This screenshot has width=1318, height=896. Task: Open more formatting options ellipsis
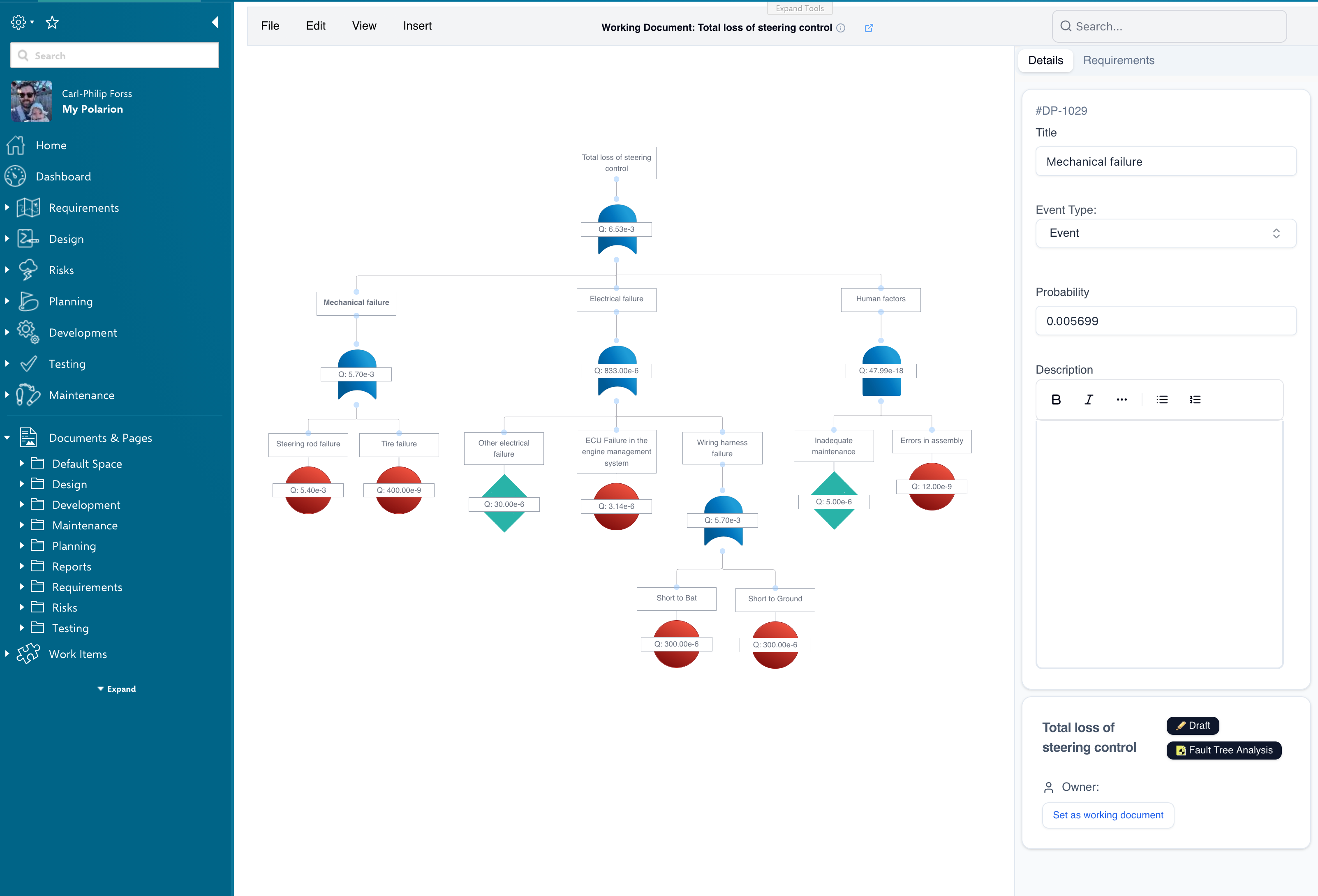pos(1121,400)
